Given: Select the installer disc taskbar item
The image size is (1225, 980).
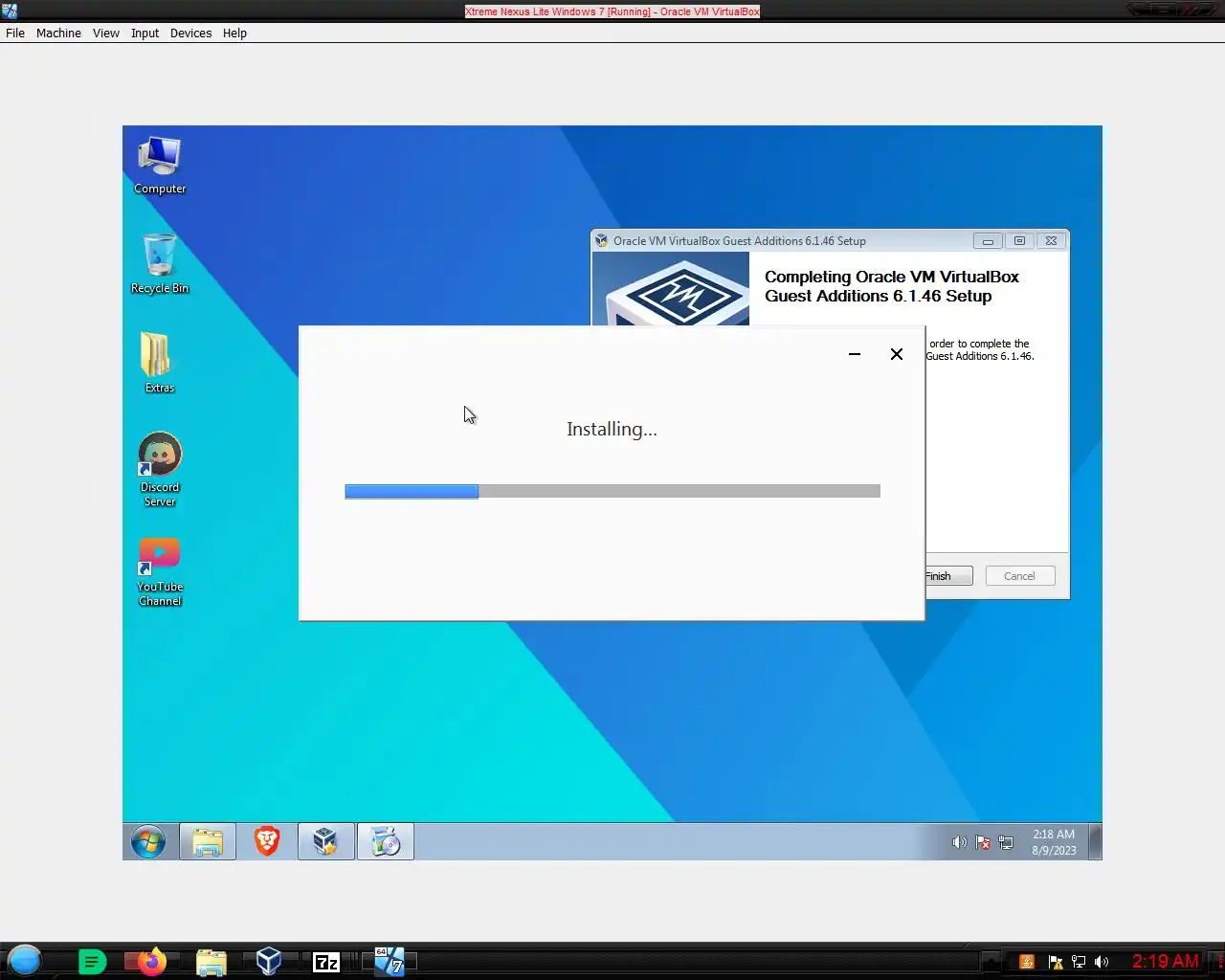Looking at the screenshot, I should (386, 842).
